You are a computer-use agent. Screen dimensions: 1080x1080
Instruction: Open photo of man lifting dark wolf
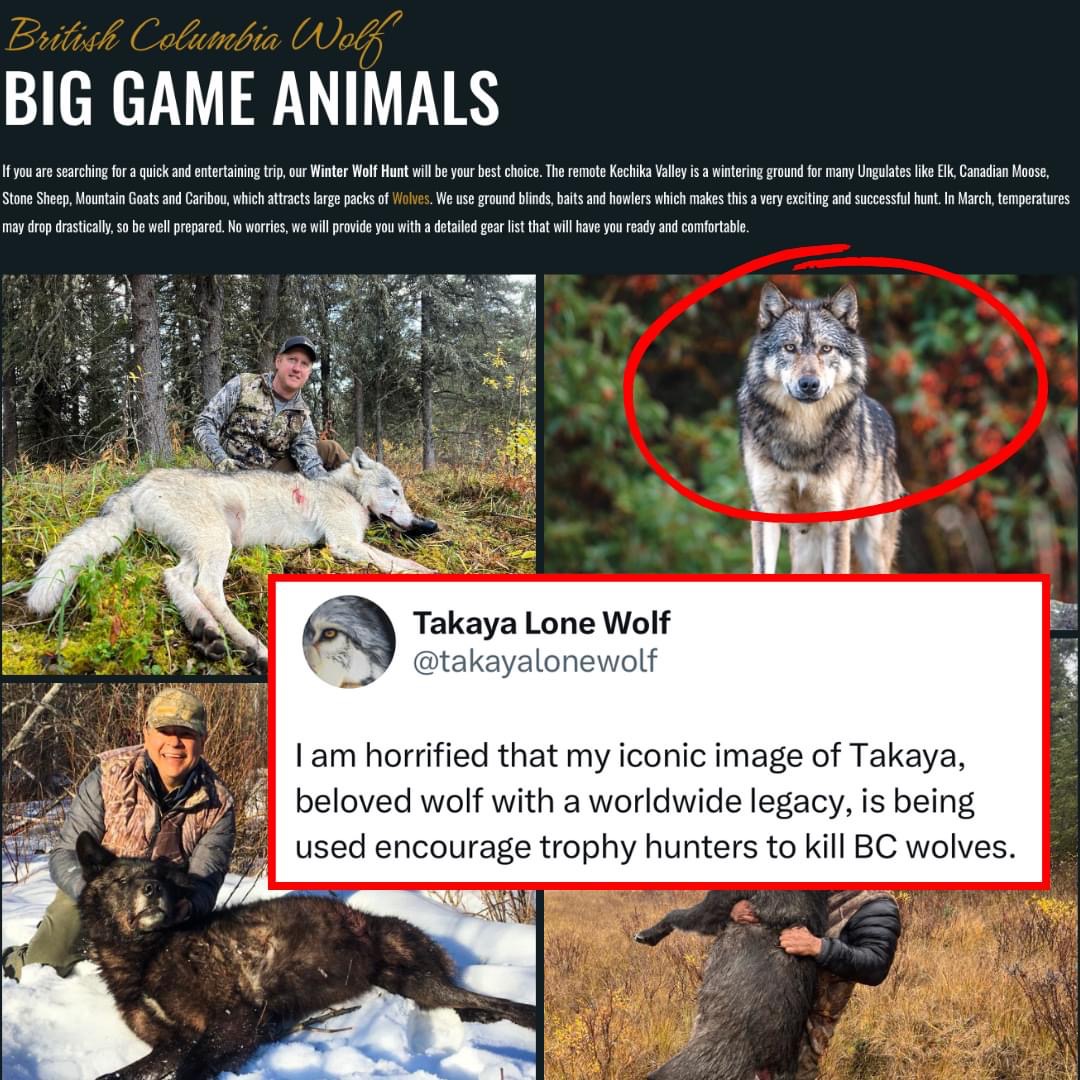pyautogui.click(x=811, y=984)
